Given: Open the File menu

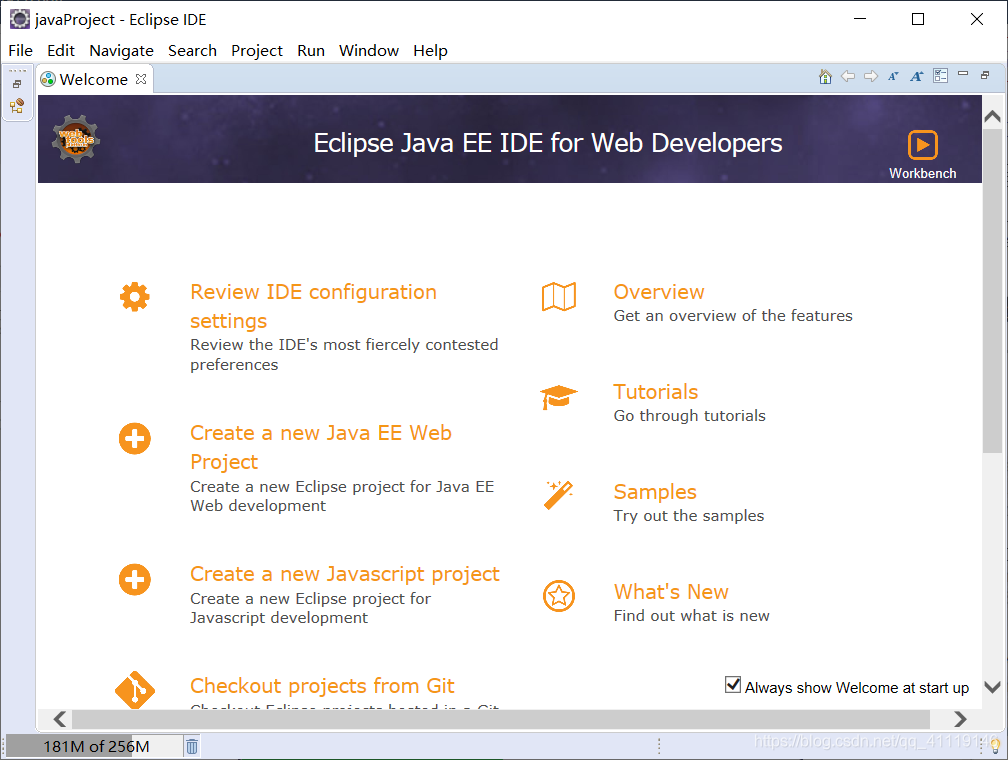Looking at the screenshot, I should [21, 50].
